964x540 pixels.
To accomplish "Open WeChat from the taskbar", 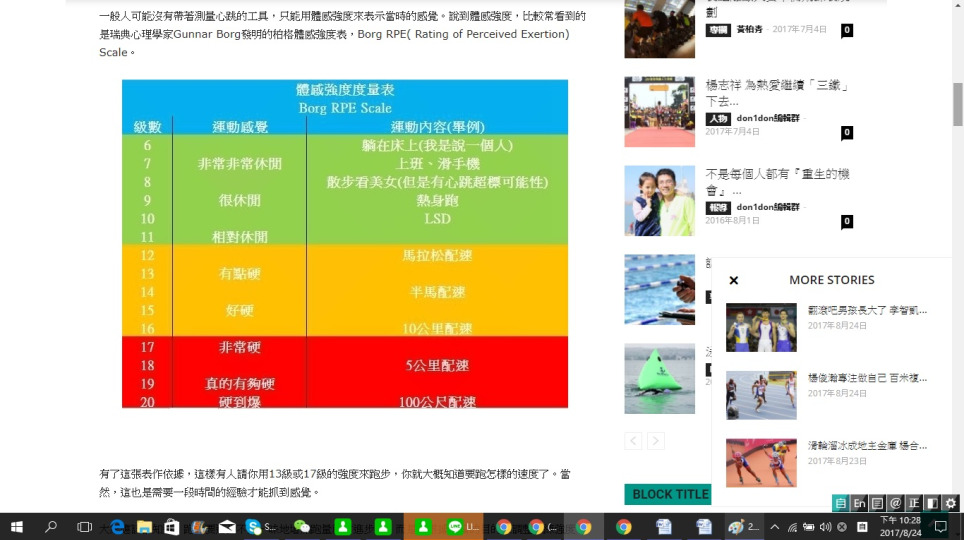I will point(301,526).
